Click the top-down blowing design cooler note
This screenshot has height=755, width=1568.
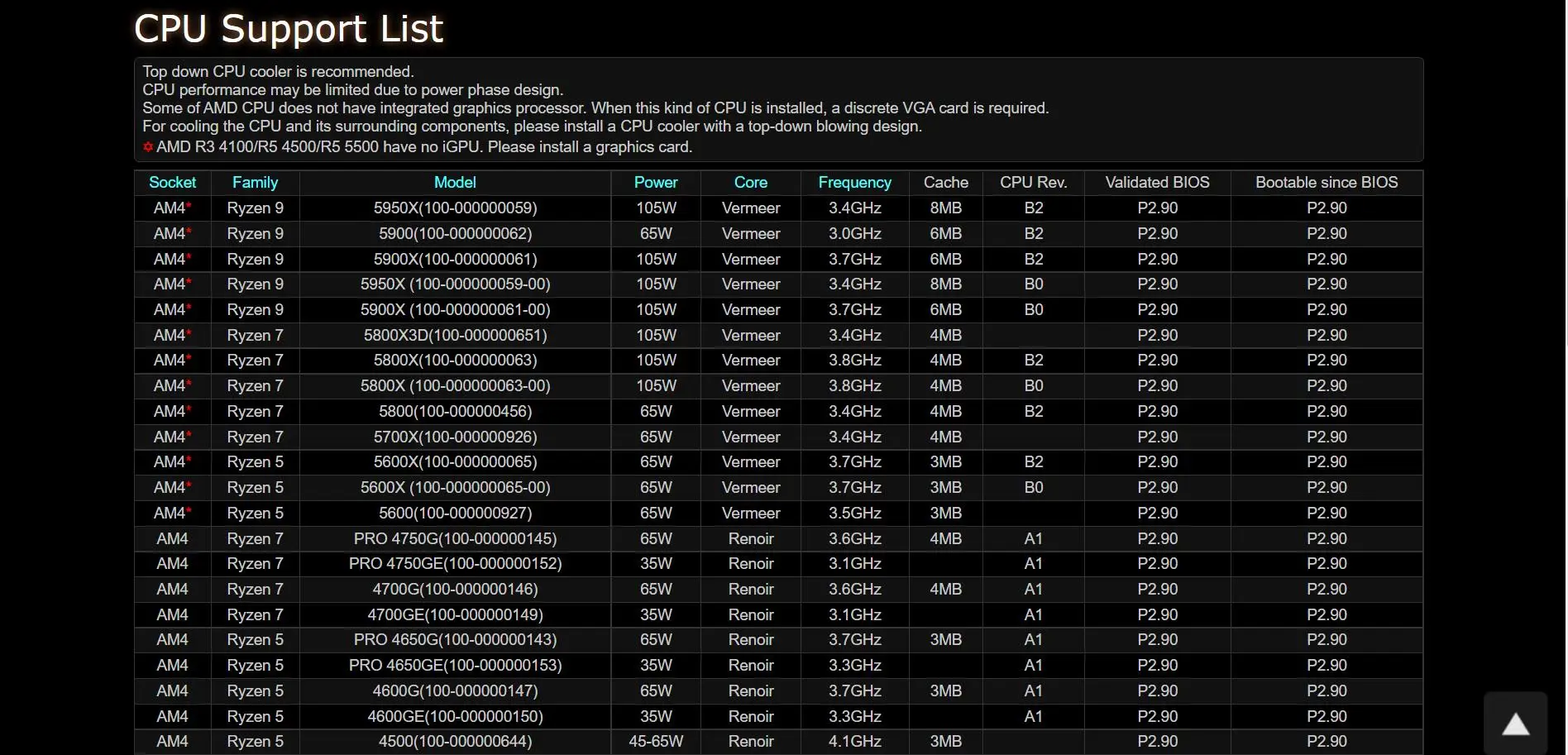[x=532, y=127]
